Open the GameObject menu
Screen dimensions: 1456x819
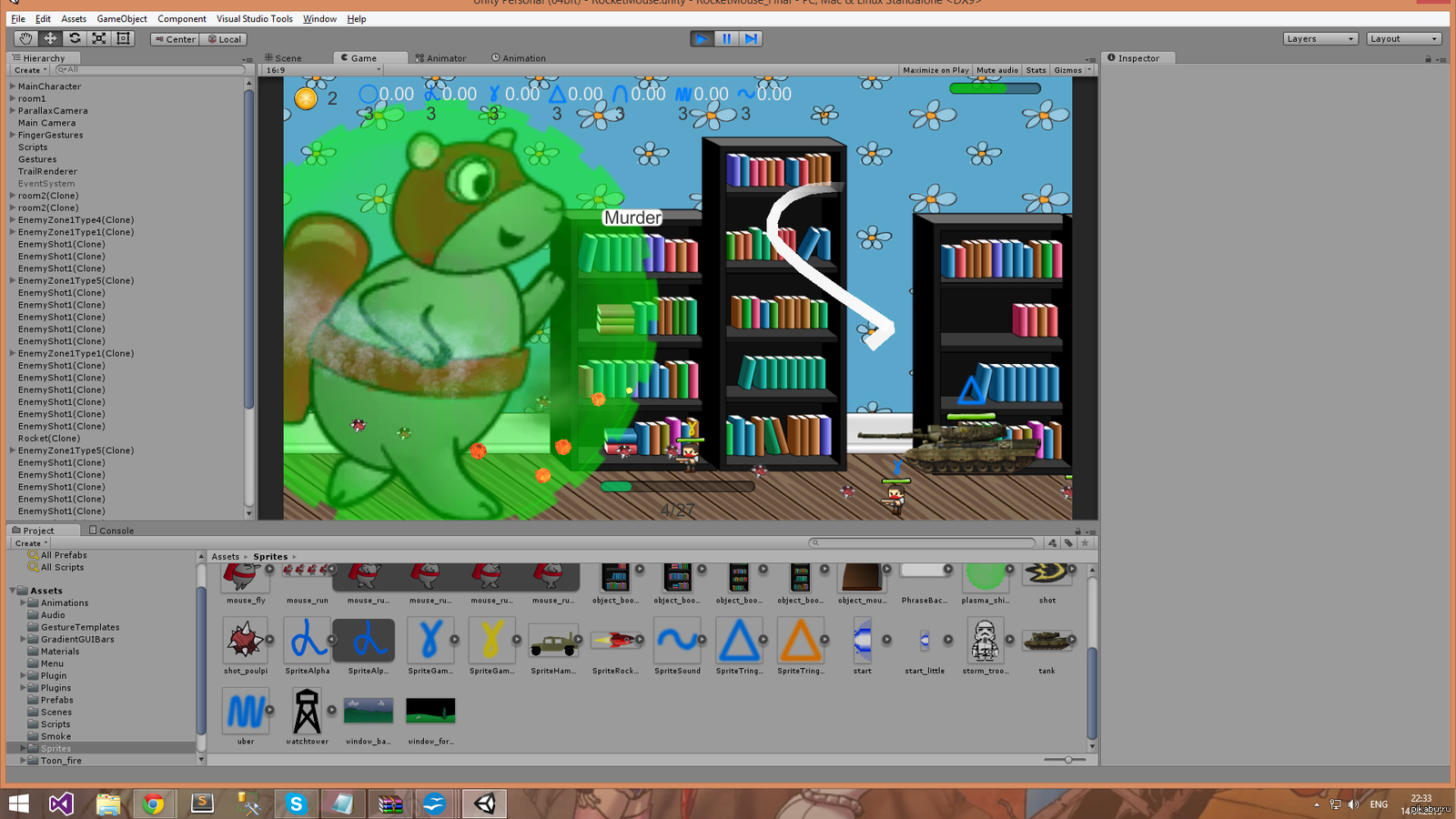point(122,18)
